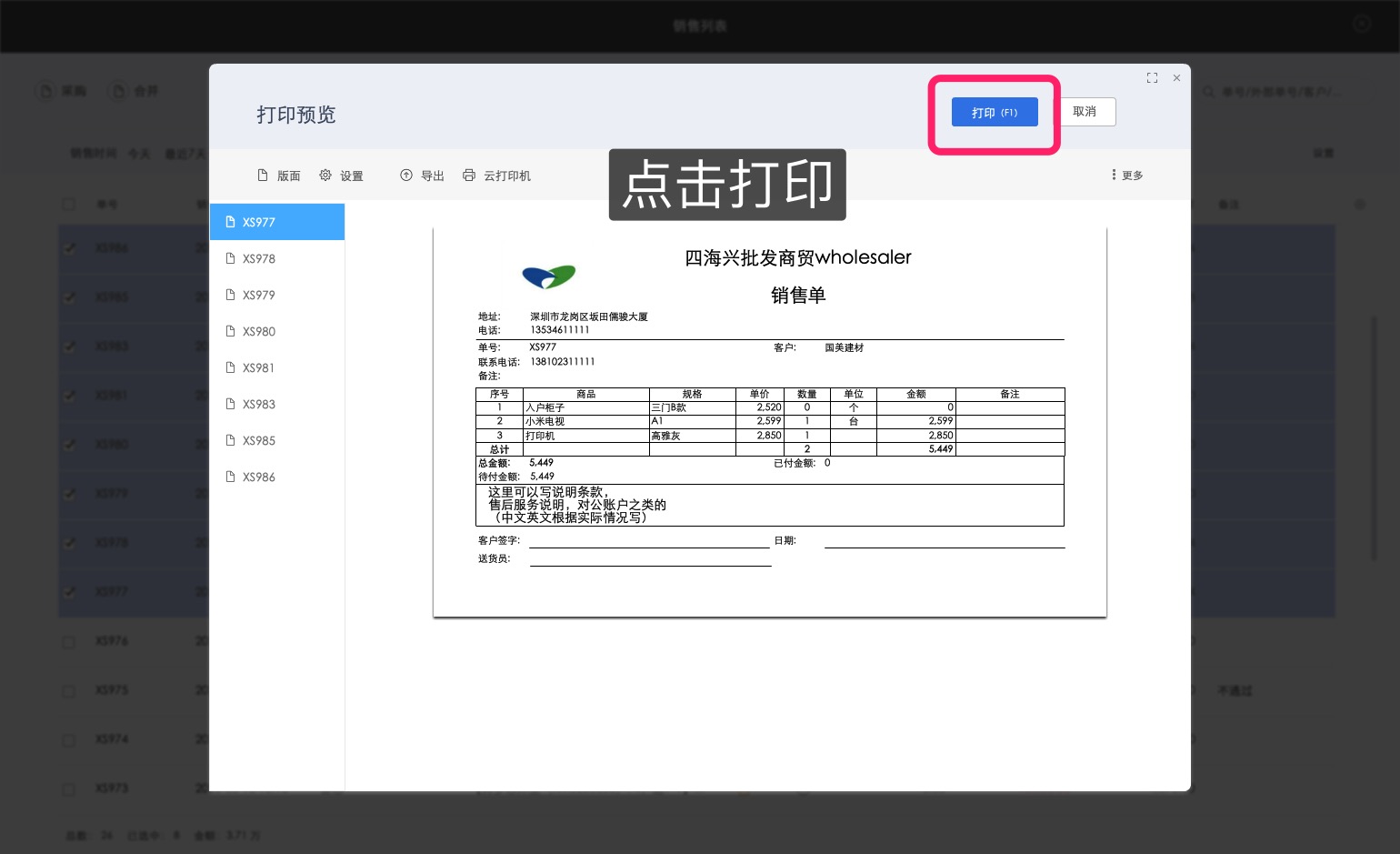The image size is (1400, 854).
Task: Click the terms text 这里可以写说明条款
Action: [x=548, y=492]
